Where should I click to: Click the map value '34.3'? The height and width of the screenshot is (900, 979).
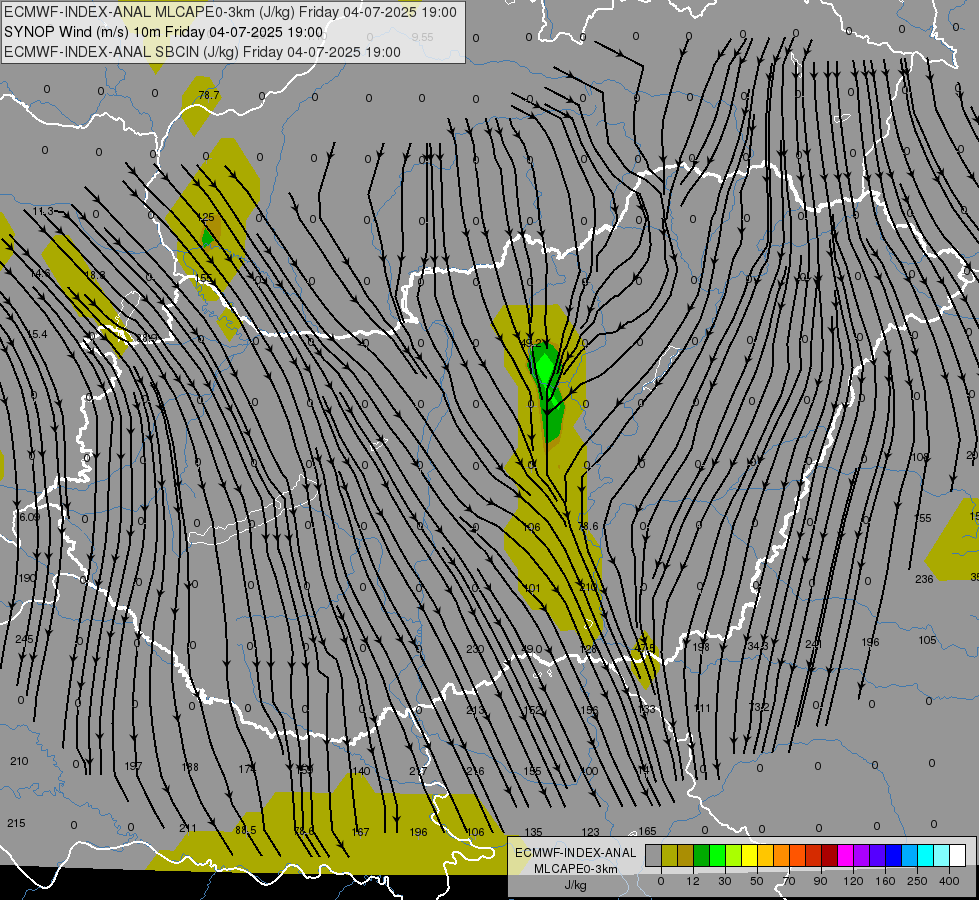click(757, 646)
